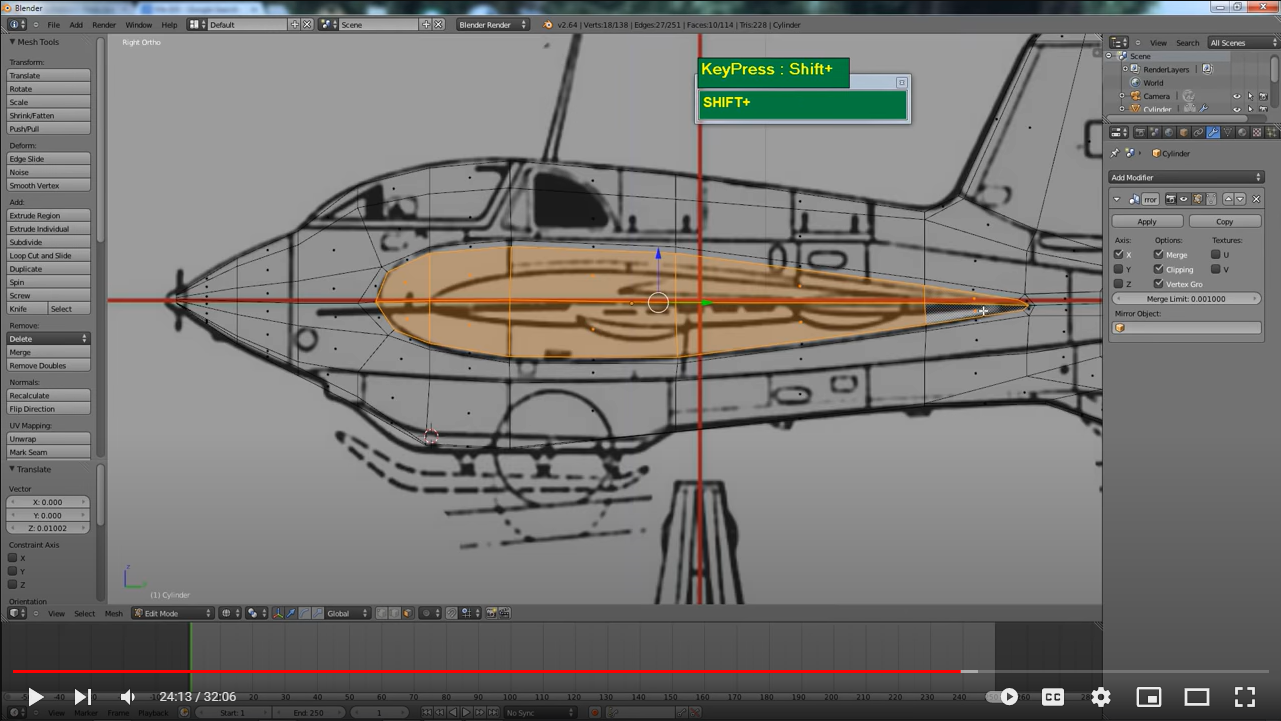Viewport: 1281px width, 721px height.
Task: Toggle Camera visibility eye in outliner
Action: [x=1236, y=96]
